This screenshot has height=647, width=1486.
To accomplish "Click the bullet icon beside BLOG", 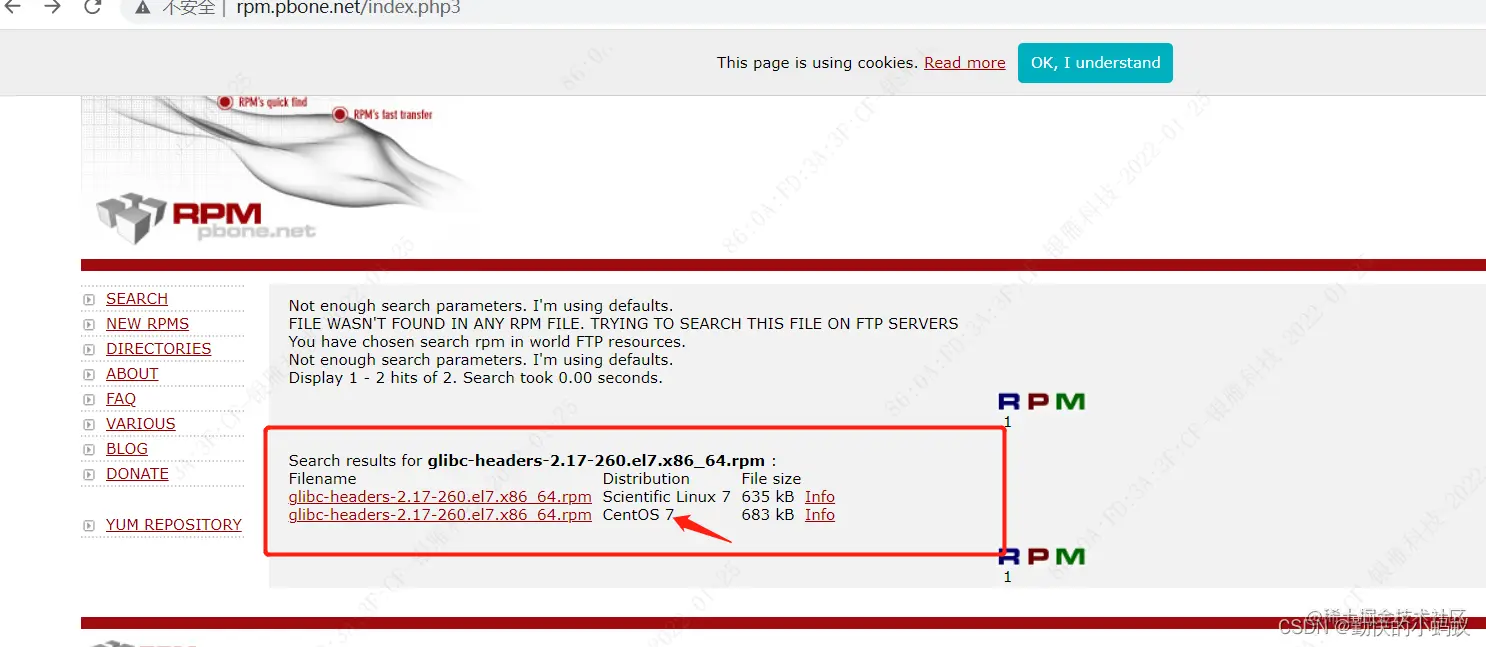I will pyautogui.click(x=88, y=450).
